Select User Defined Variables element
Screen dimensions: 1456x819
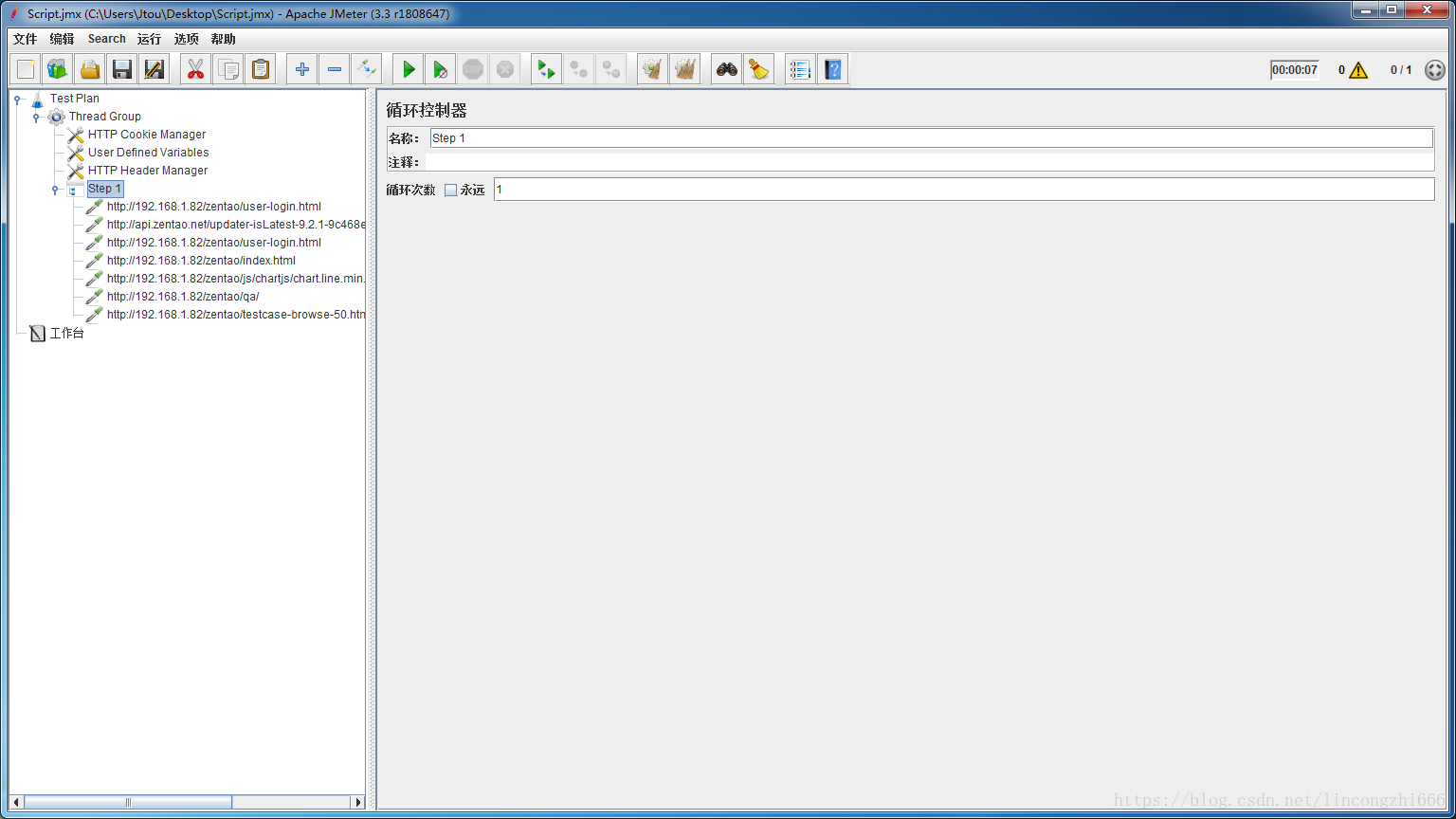pyautogui.click(x=149, y=153)
